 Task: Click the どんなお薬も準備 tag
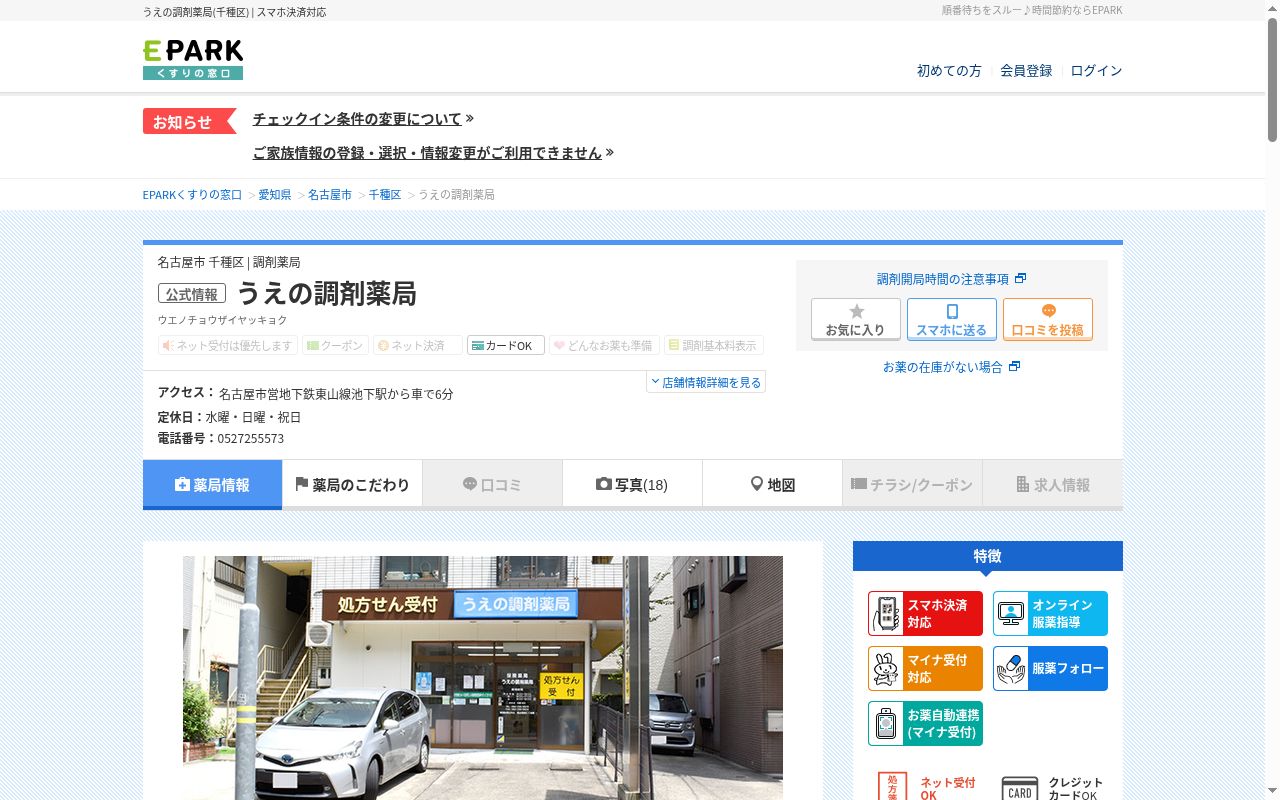604,345
